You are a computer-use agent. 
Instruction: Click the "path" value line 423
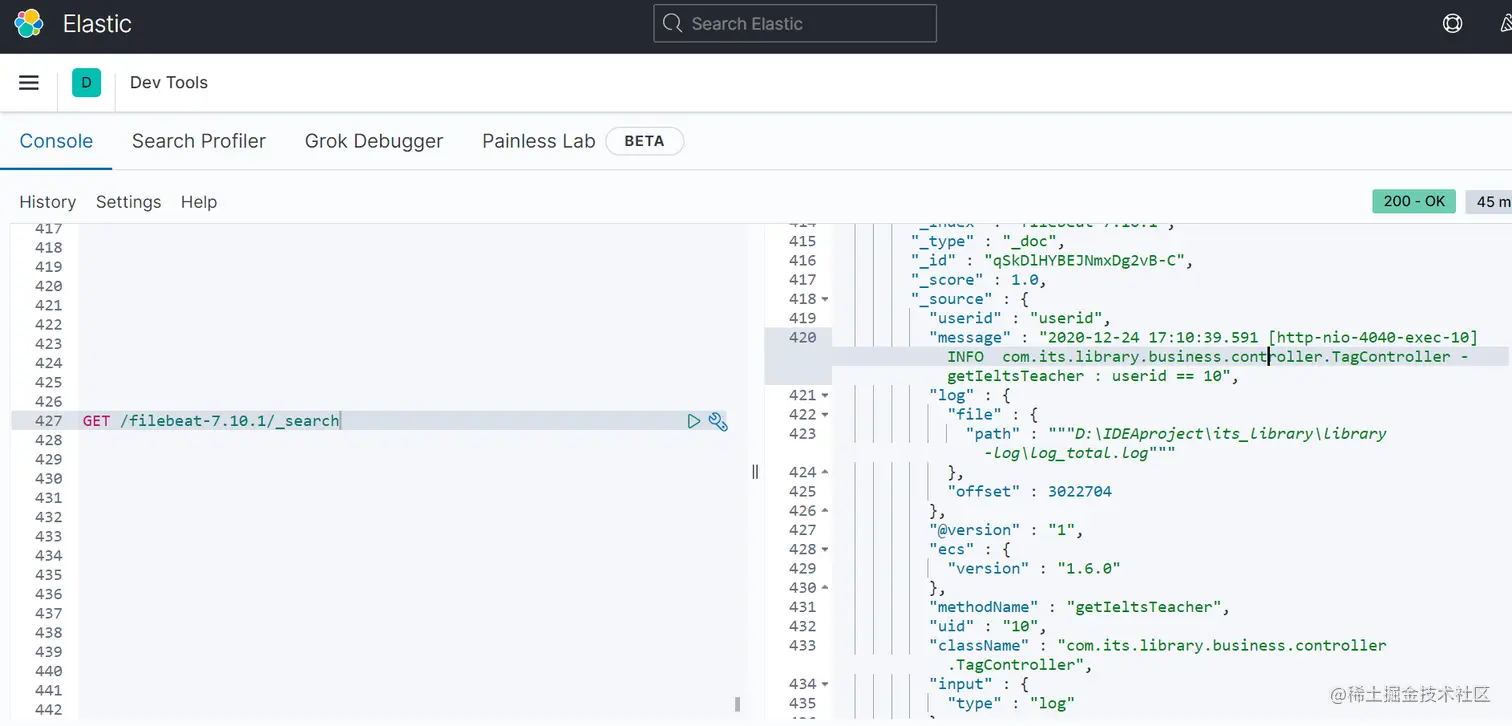1176,443
